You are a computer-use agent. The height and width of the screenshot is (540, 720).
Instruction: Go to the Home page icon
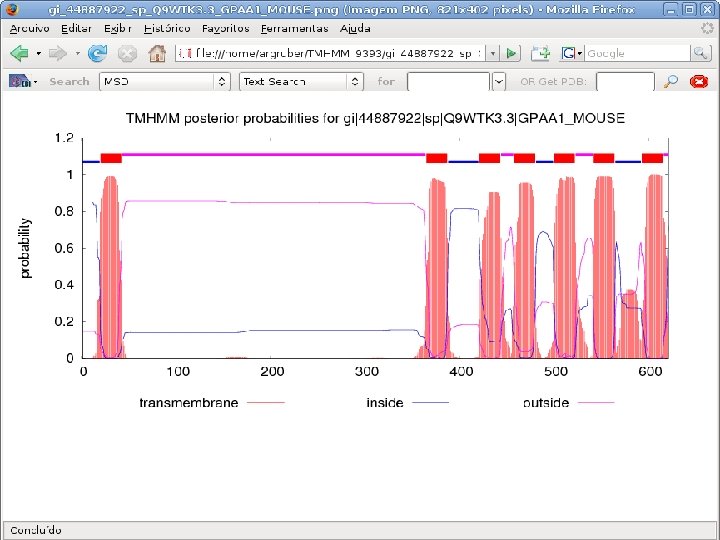click(x=157, y=53)
